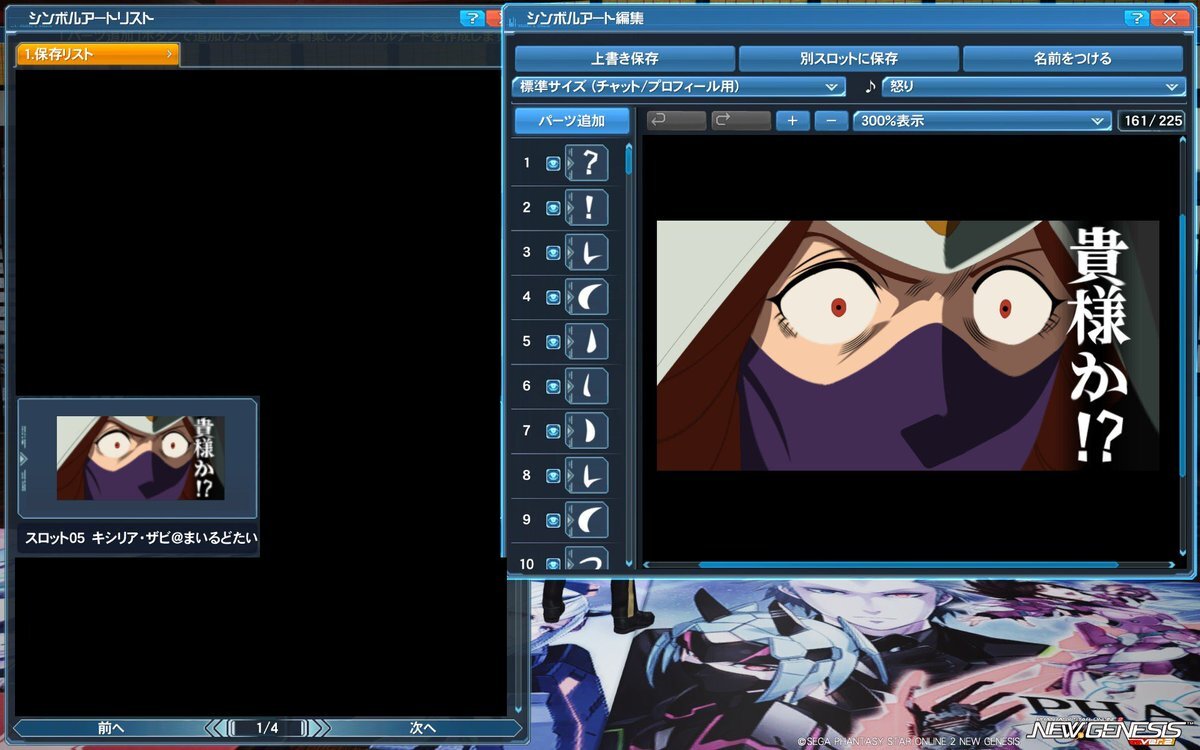1200x750 pixels.
Task: Select layer 9 crescent part
Action: (588, 520)
